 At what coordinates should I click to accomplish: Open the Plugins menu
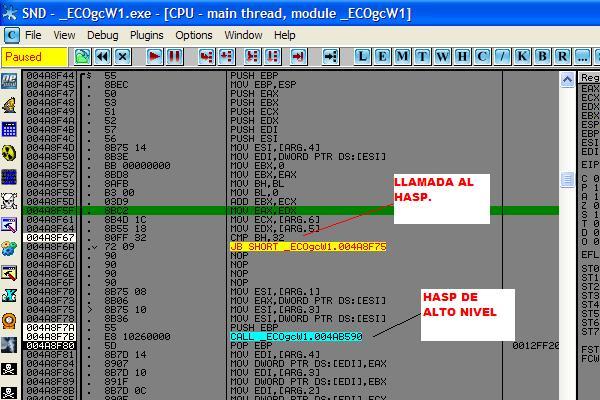(147, 35)
